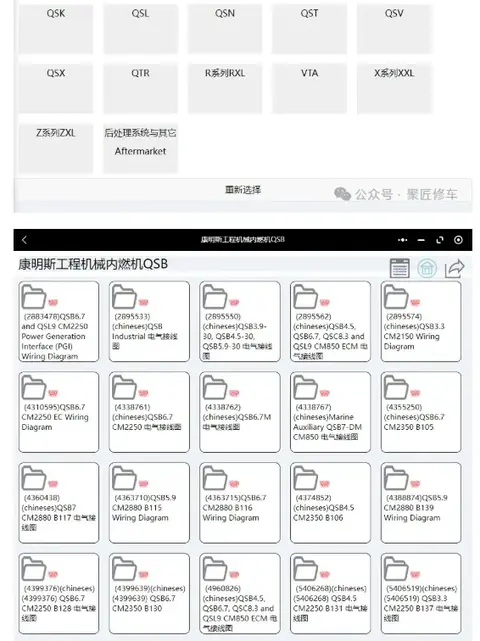Open folder icon for (5406519) QSB3.3 B137
Viewport: 480px width, 641px height.
396,569
